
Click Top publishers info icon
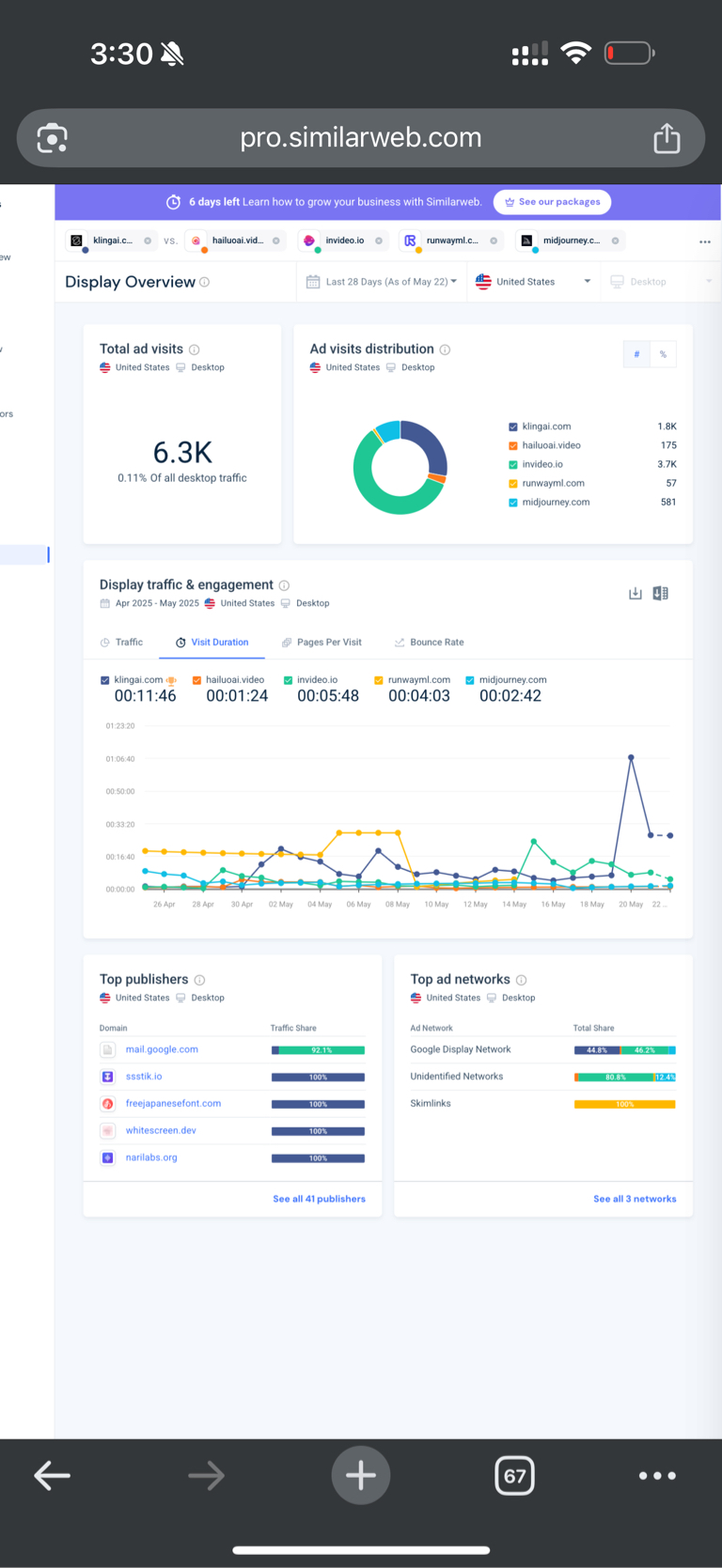199,980
